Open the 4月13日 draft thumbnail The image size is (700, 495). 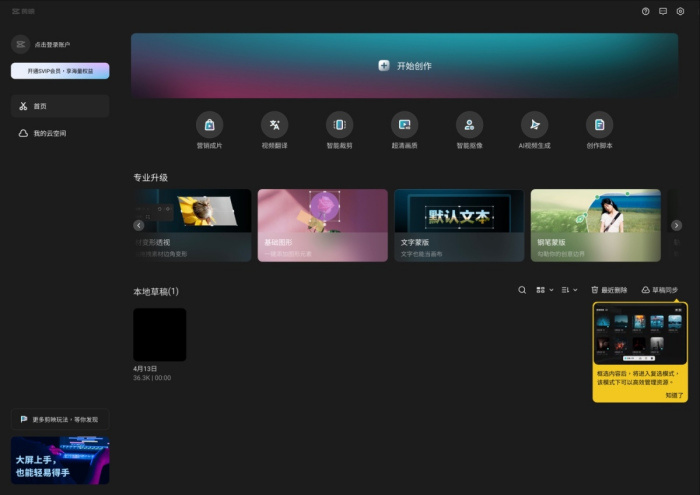[160, 335]
